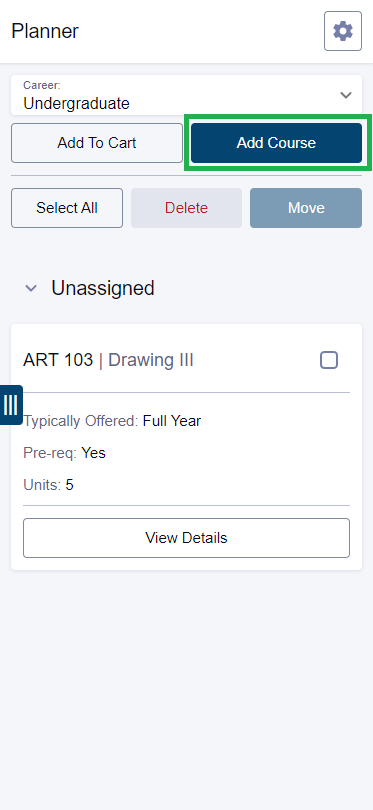Click the Career dropdown chevron arrow

346,95
